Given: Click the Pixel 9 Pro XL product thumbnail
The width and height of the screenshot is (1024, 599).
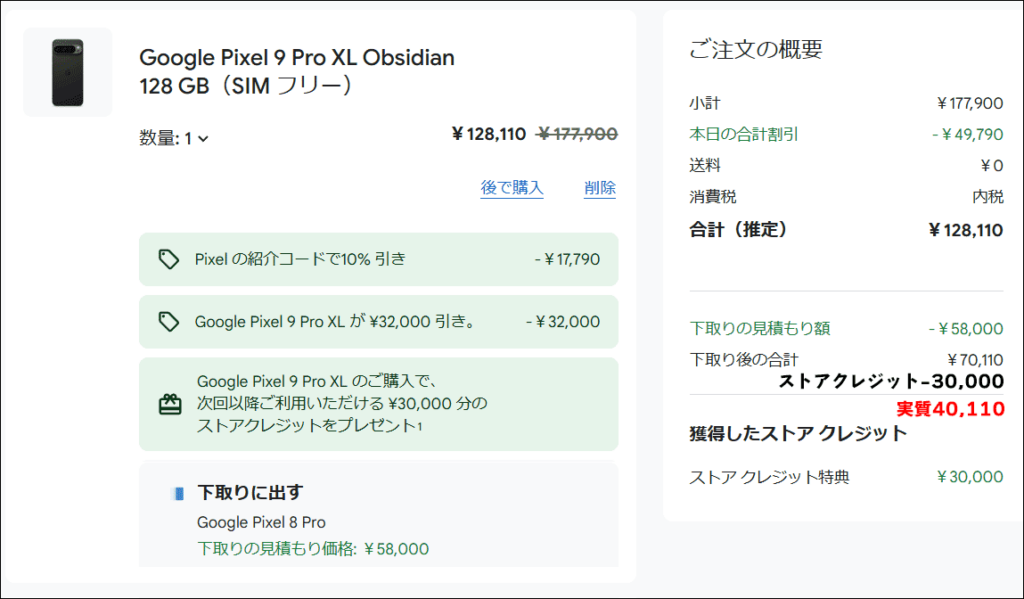Looking at the screenshot, I should [68, 73].
